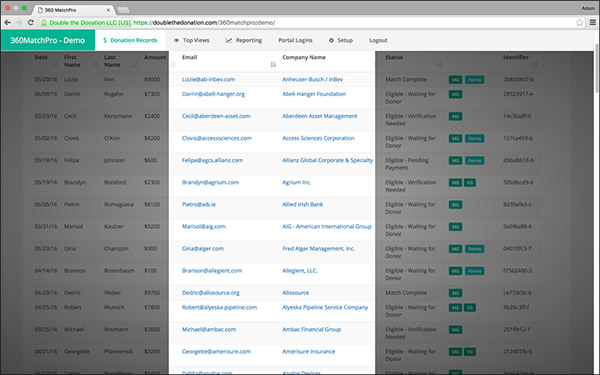
Task: Sort by Date column arrows
Action: click(55, 65)
